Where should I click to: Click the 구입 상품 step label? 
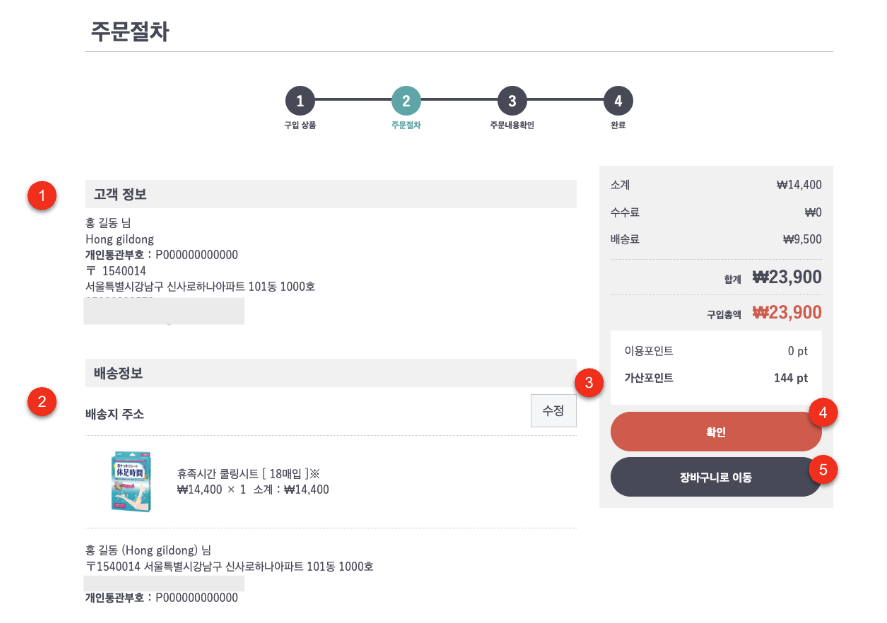click(x=300, y=125)
